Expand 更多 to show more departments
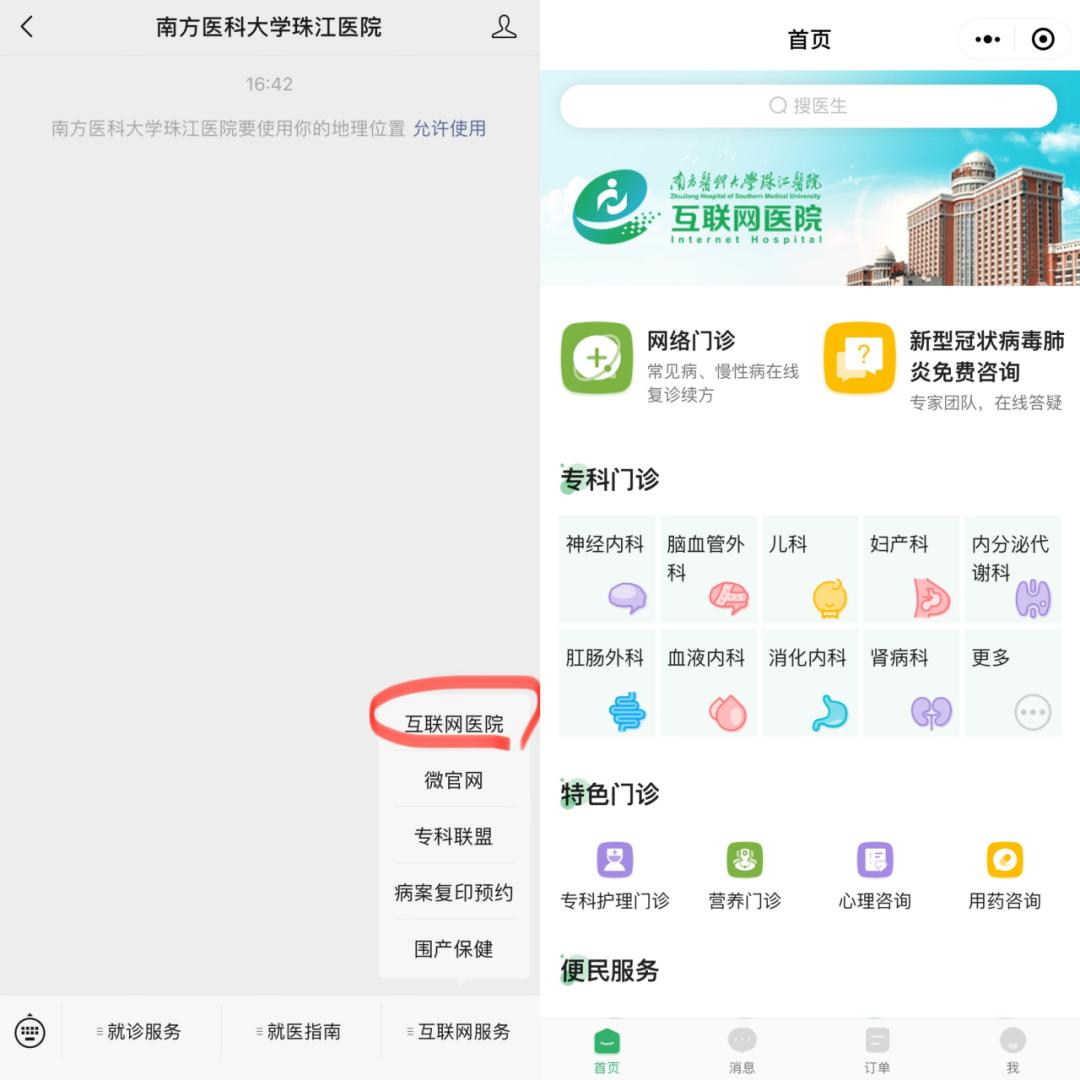Screen dimensions: 1080x1080 click(x=1012, y=685)
